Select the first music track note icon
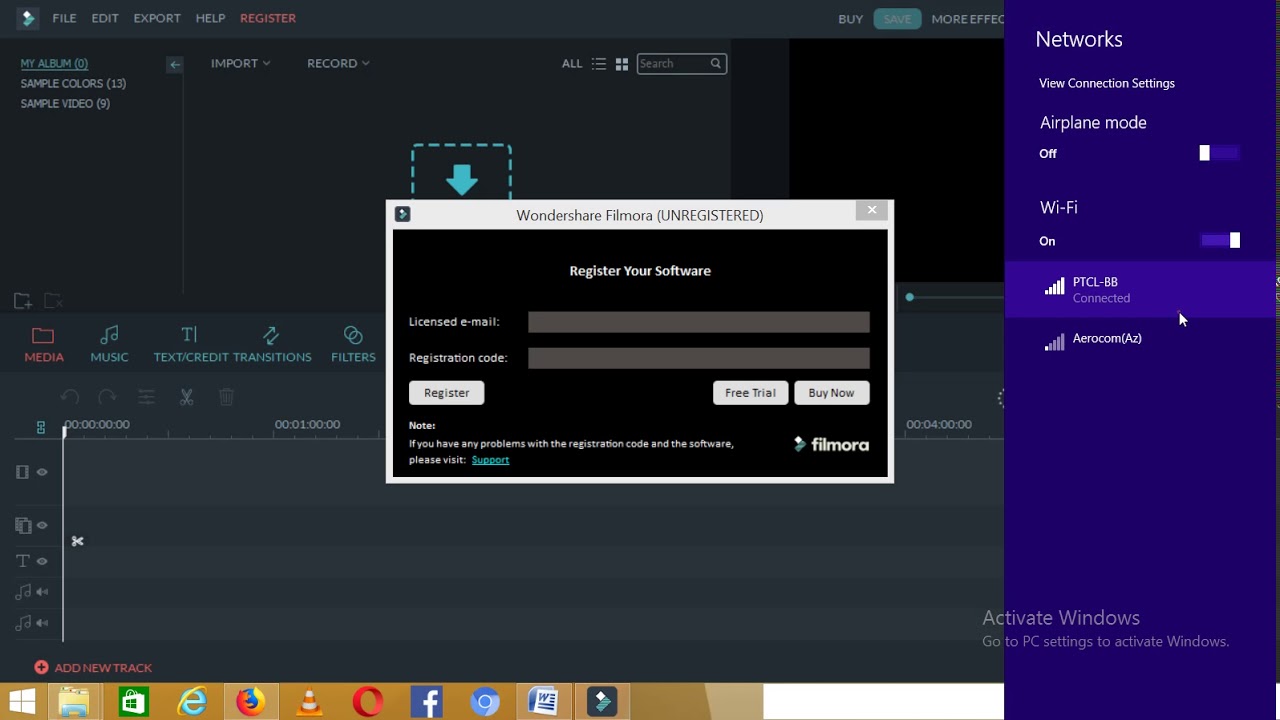 coord(23,592)
